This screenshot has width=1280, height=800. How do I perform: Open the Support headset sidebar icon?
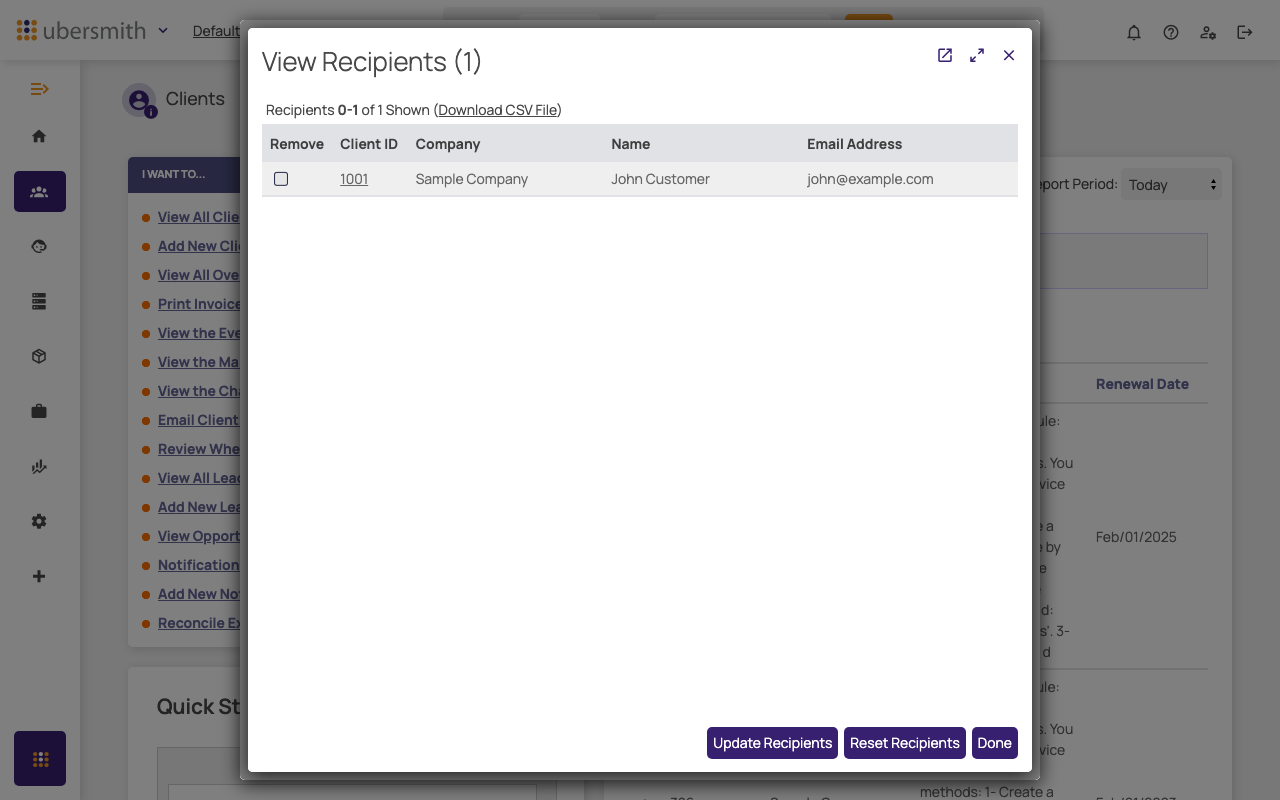click(39, 246)
